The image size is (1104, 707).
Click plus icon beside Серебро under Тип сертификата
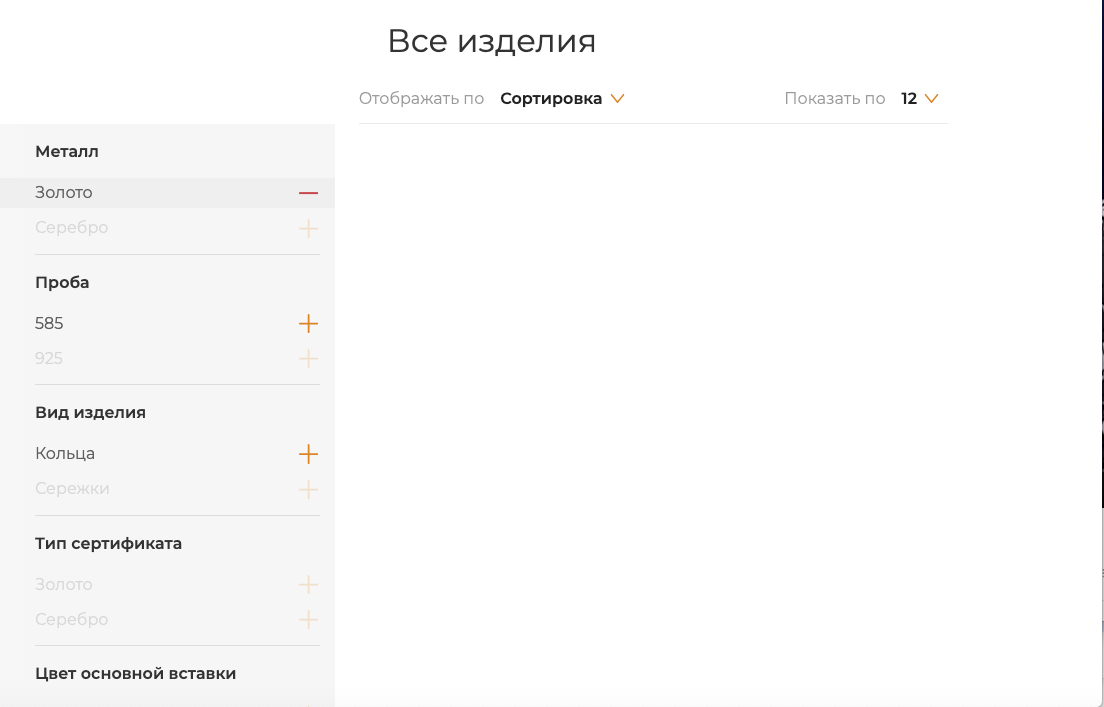308,620
